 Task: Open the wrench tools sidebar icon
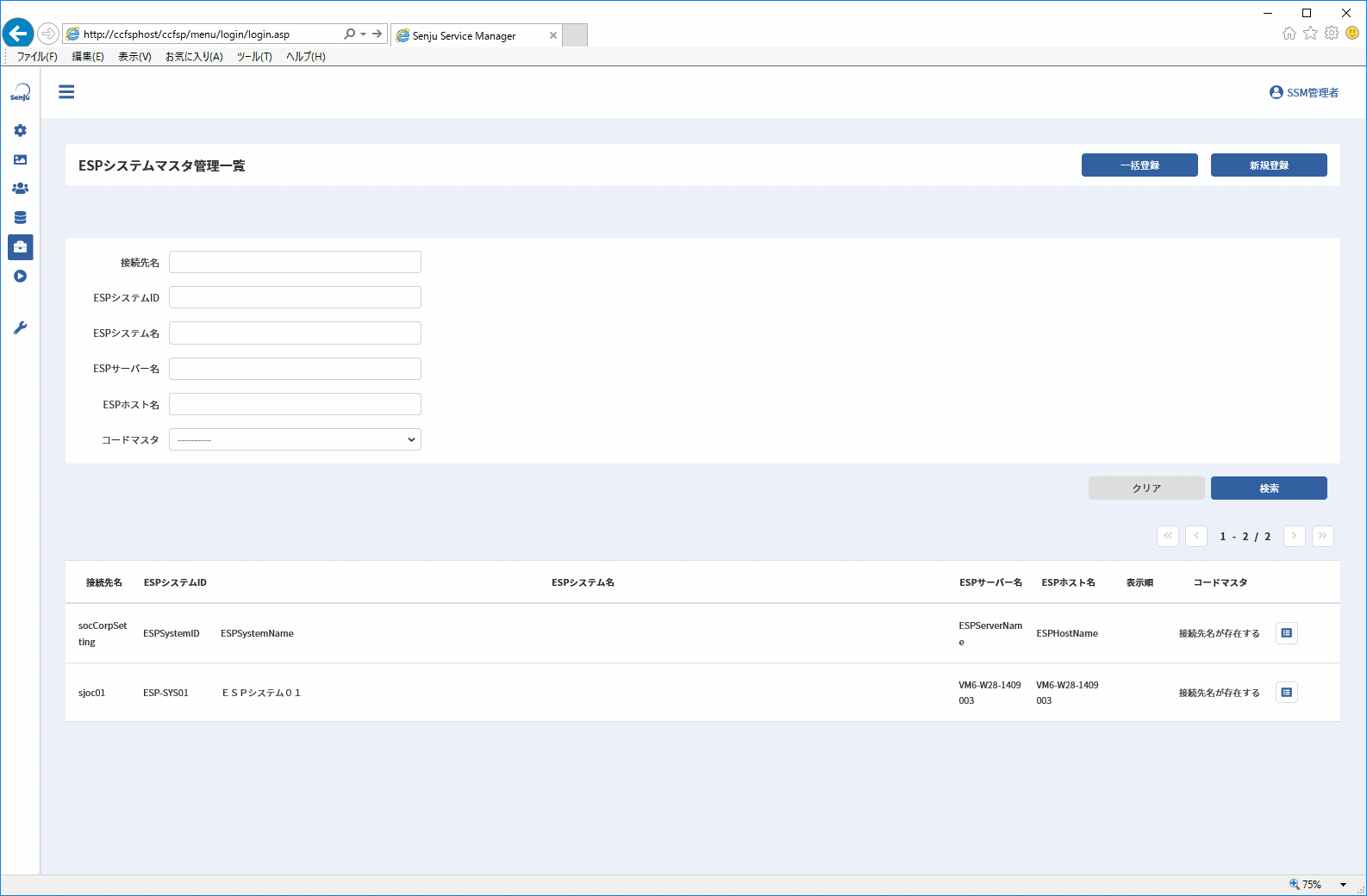[21, 327]
